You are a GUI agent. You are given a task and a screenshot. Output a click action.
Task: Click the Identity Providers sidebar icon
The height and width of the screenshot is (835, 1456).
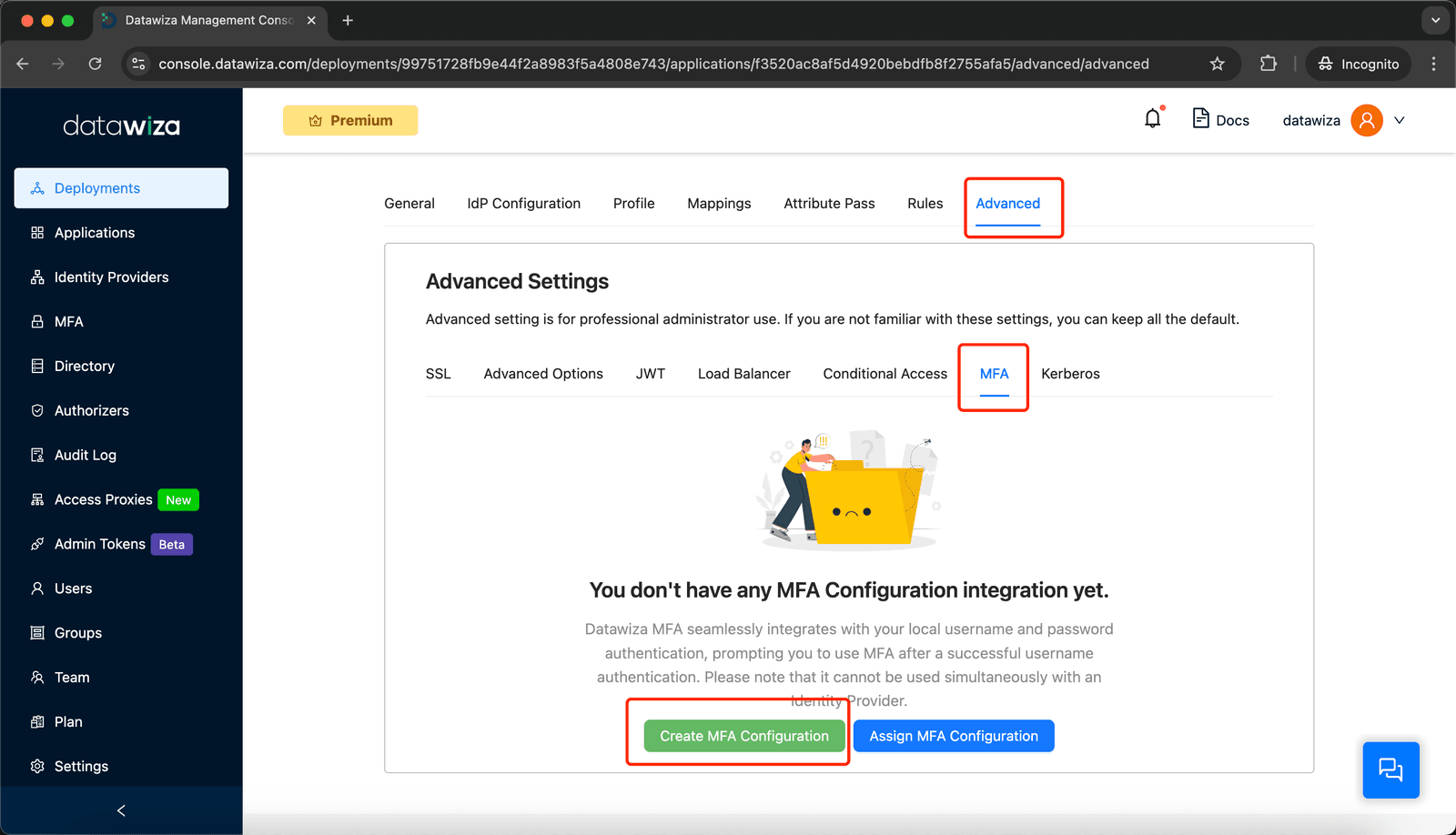[x=37, y=277]
